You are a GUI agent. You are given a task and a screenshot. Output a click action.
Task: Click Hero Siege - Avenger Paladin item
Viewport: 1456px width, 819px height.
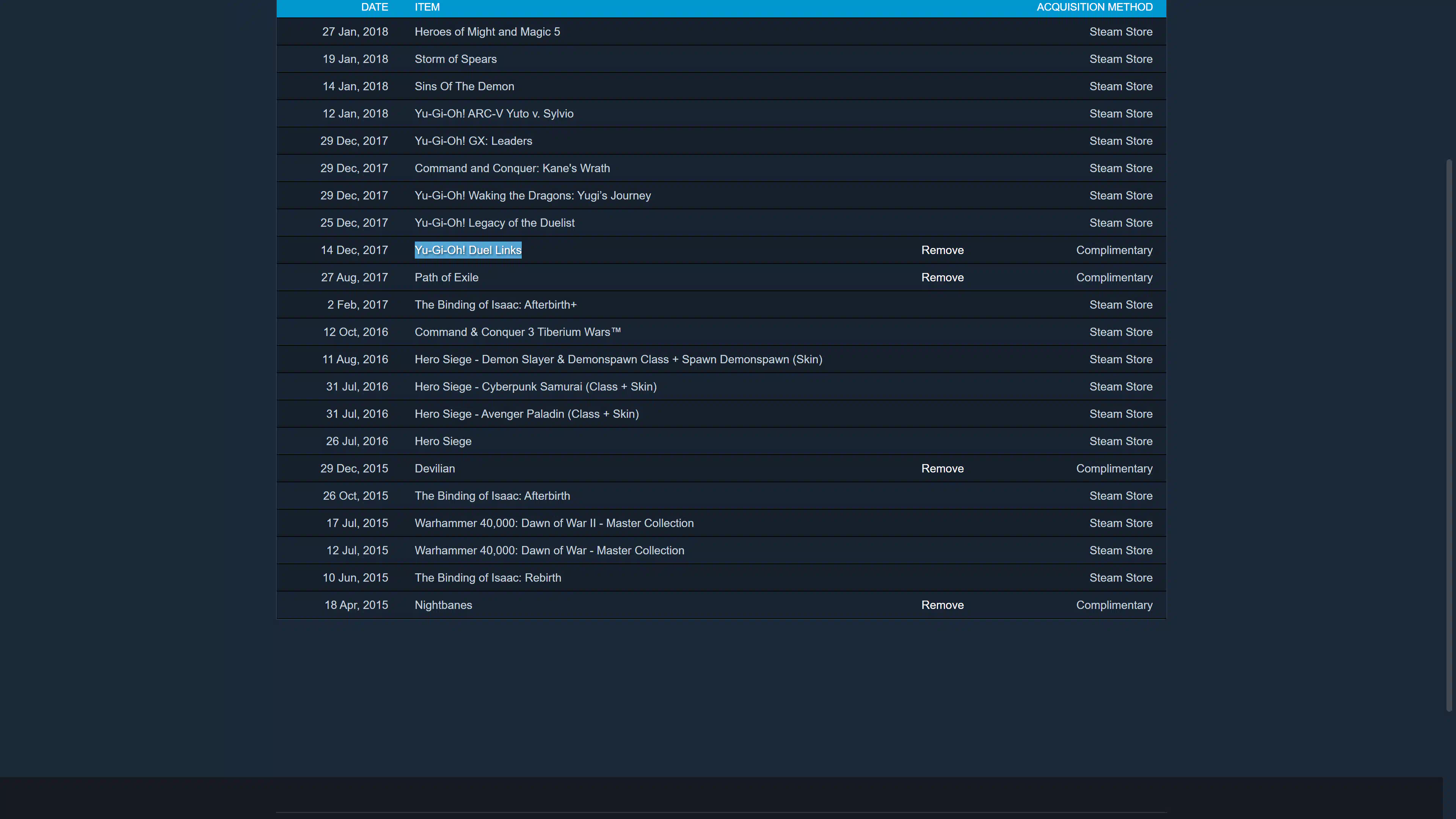tap(527, 414)
